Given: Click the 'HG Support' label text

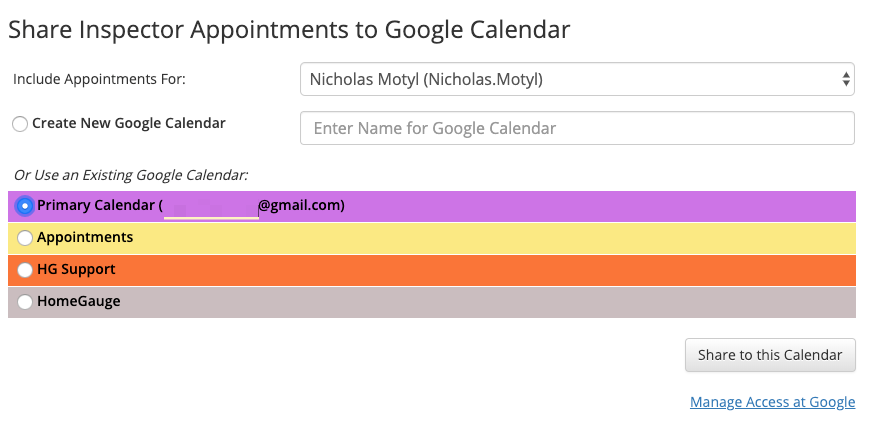Looking at the screenshot, I should click(76, 270).
